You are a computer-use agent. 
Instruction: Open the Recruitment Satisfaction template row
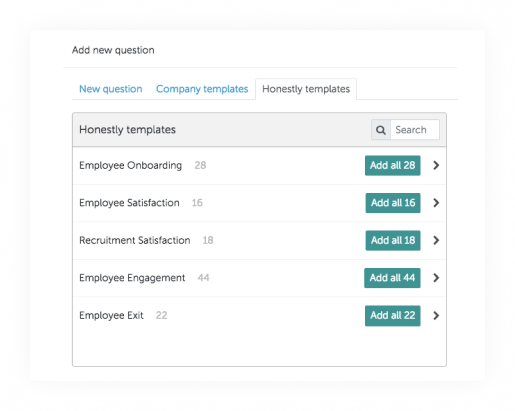click(x=259, y=240)
